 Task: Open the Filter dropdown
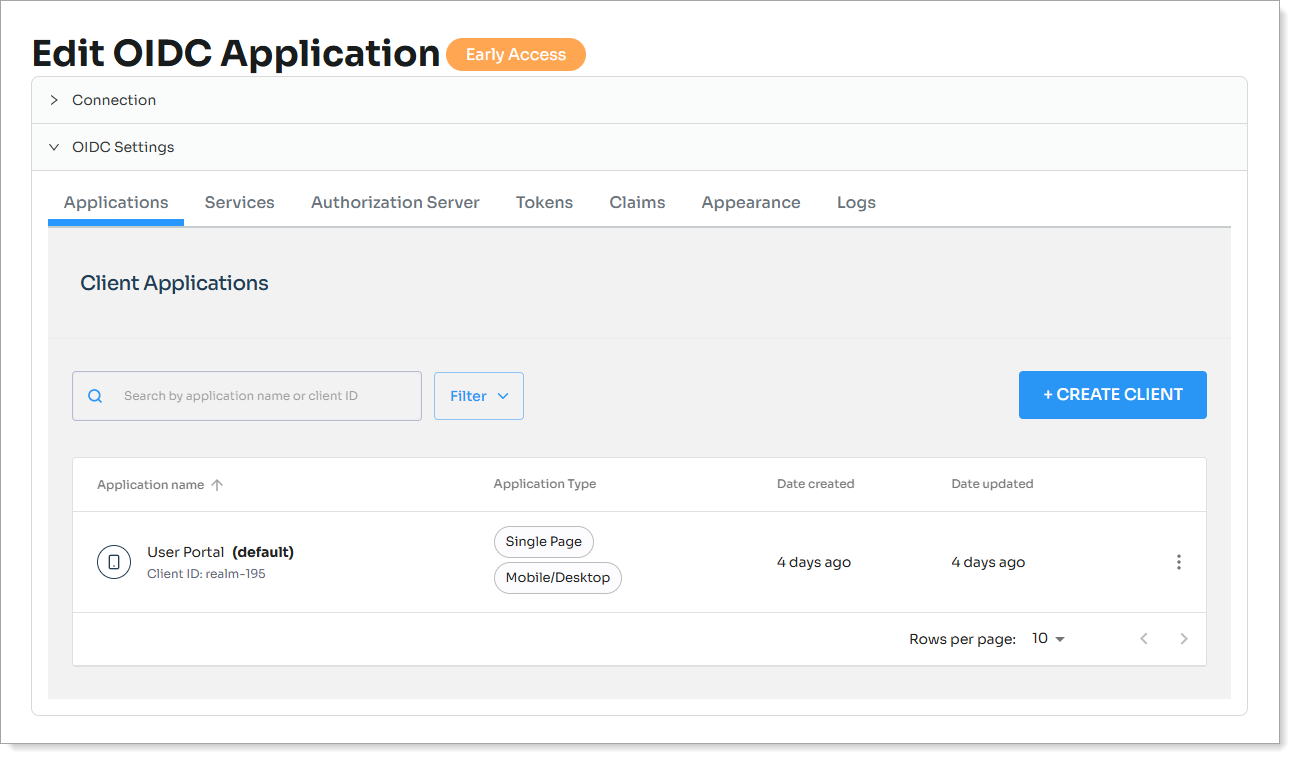pyautogui.click(x=478, y=396)
